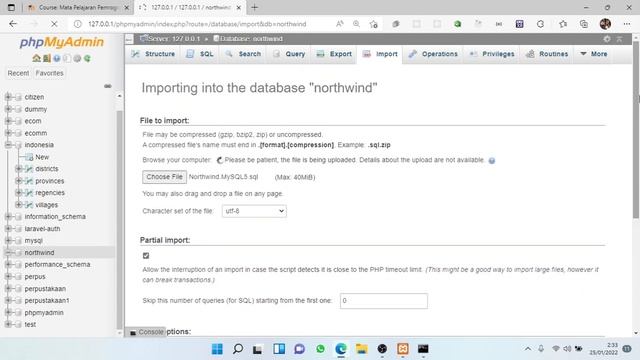Viewport: 640px width, 360px height.
Task: Expand the dummy database
Action: [x=8, y=109]
